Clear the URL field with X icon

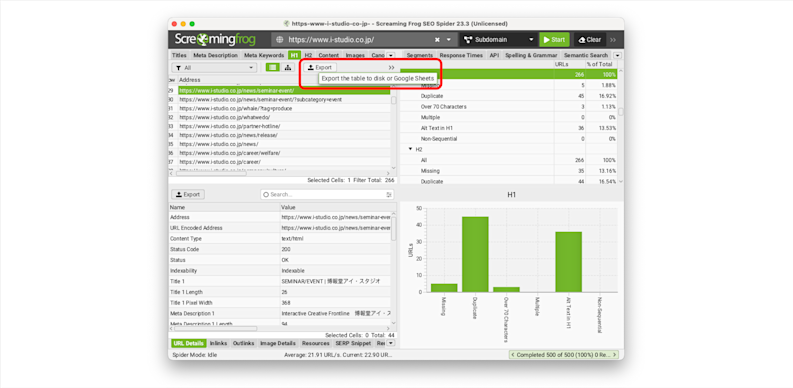coord(437,39)
